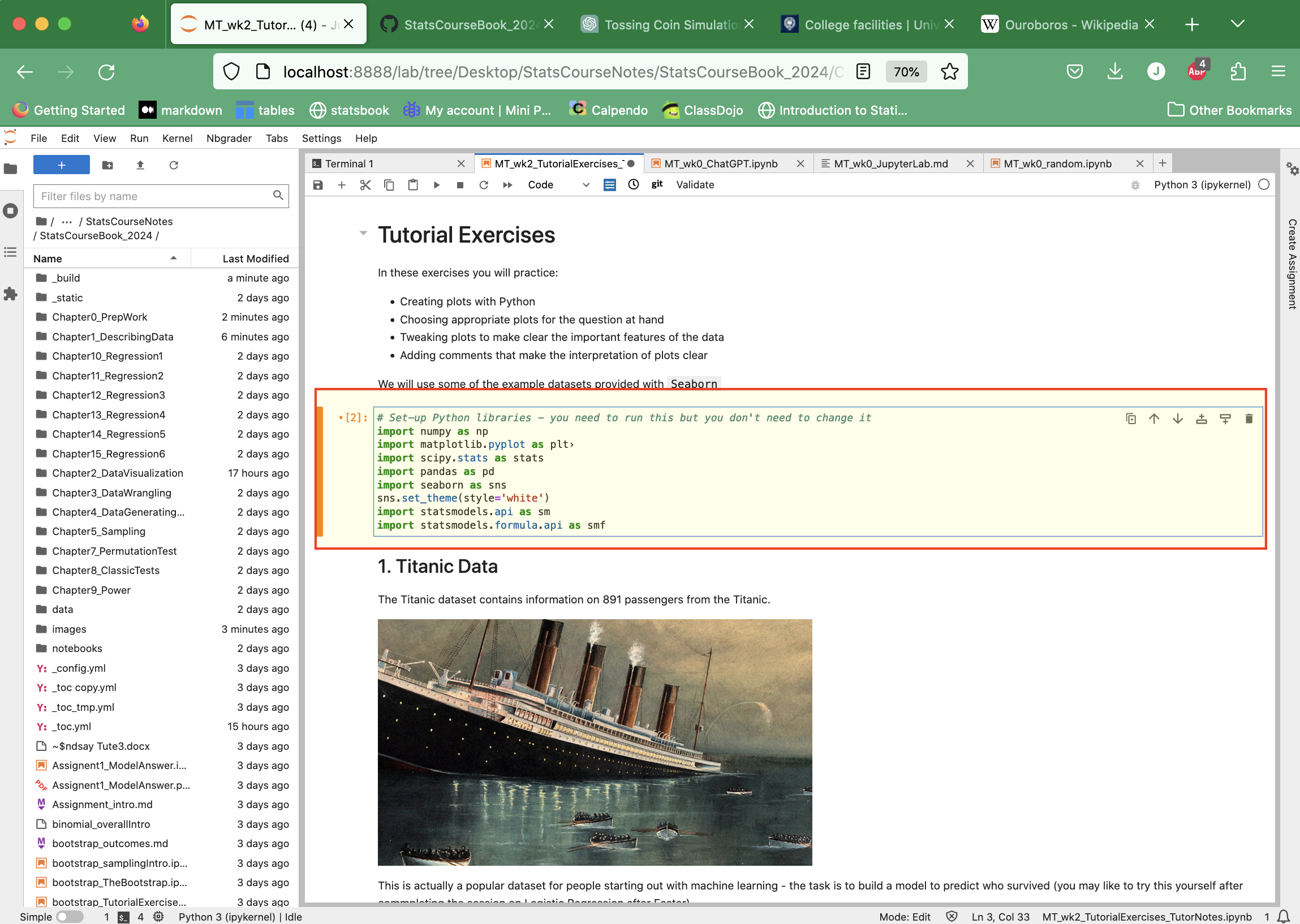This screenshot has width=1300, height=924.
Task: Toggle Simple interface mode switch
Action: point(69,917)
